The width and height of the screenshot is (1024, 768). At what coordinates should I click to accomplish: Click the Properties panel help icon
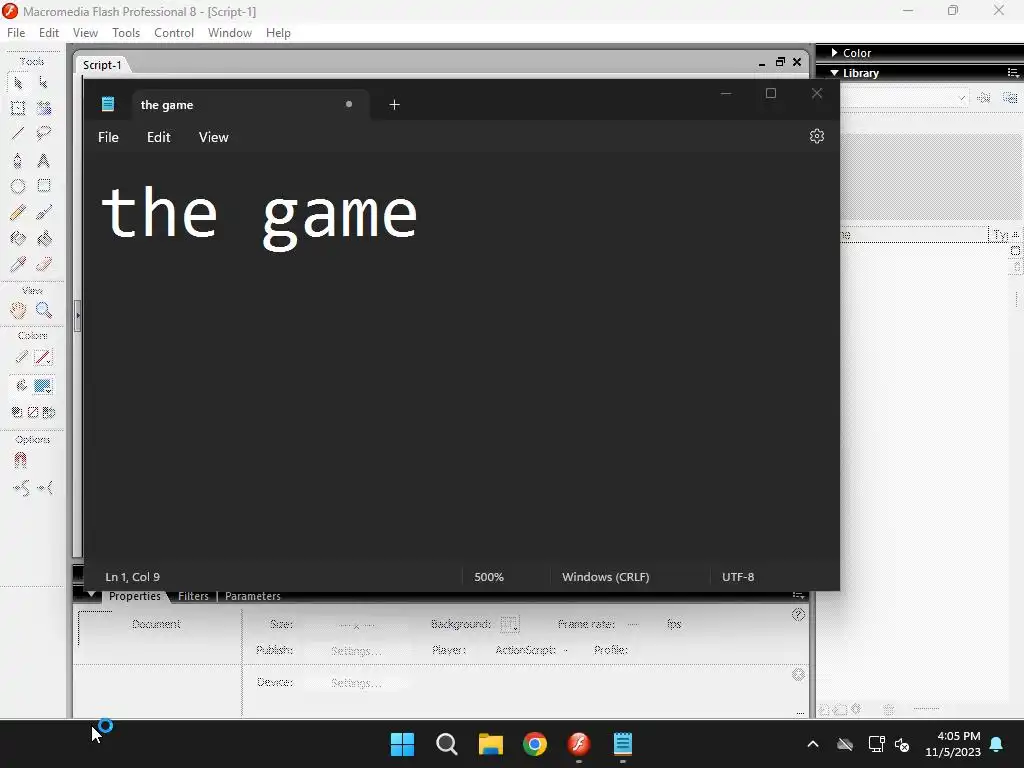pyautogui.click(x=798, y=615)
